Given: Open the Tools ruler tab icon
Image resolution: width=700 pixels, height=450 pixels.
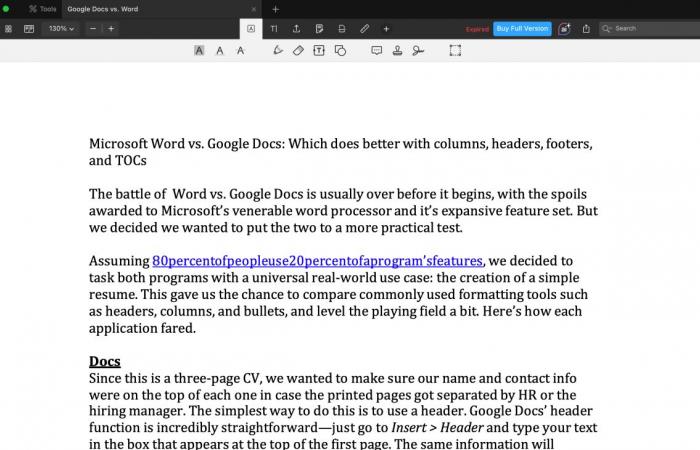Looking at the screenshot, I should coord(365,29).
